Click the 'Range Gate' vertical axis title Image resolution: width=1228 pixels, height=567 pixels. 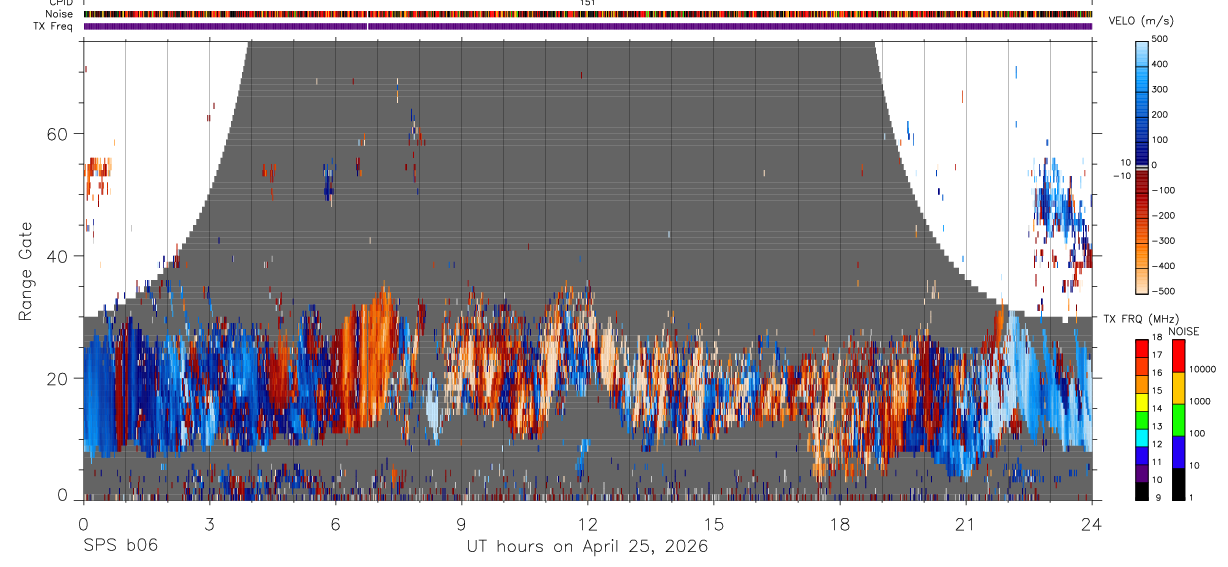[x=27, y=270]
